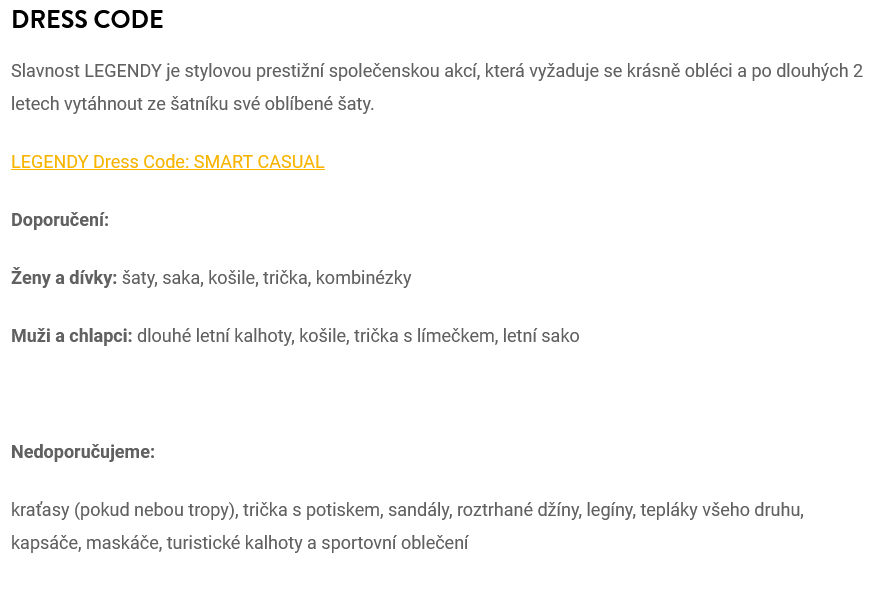Click the words turistické kalhoty
Image resolution: width=882 pixels, height=594 pixels.
point(235,543)
